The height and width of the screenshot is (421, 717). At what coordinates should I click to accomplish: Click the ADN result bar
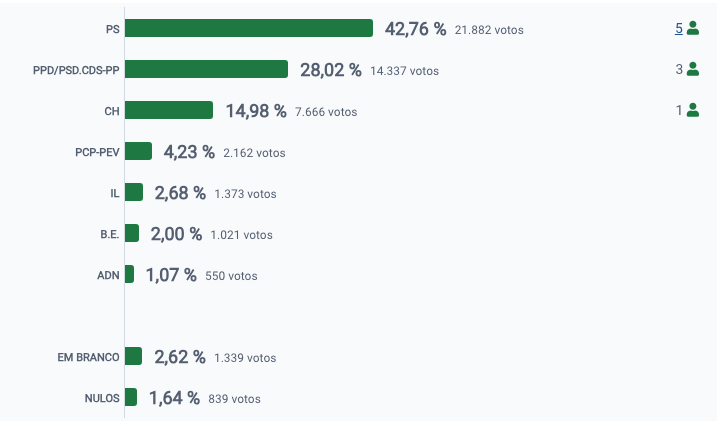129,275
